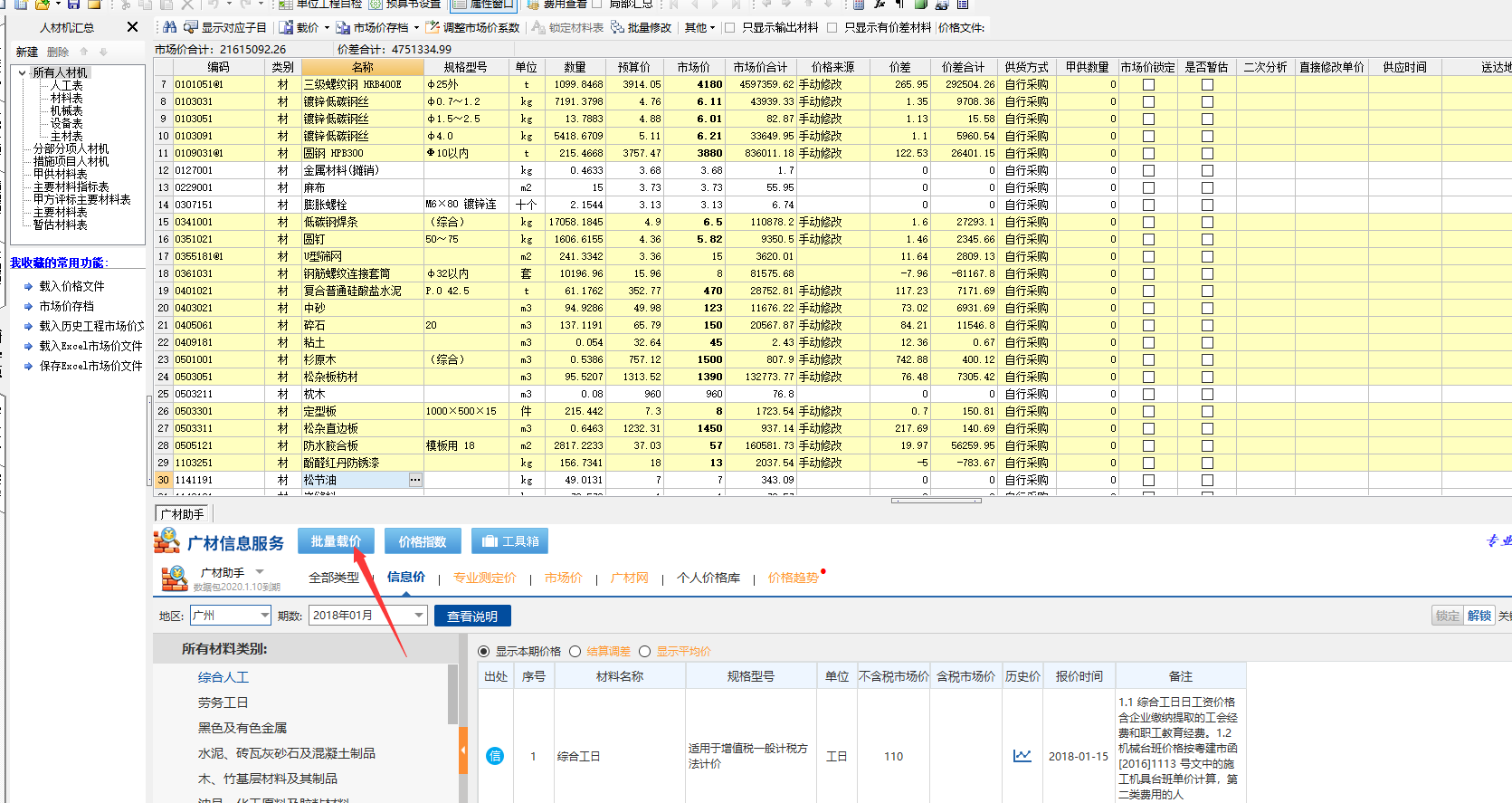This screenshot has width=1512, height=803.
Task: Tick 是否暂估 checkbox for 碎石 row
Action: 1207,325
